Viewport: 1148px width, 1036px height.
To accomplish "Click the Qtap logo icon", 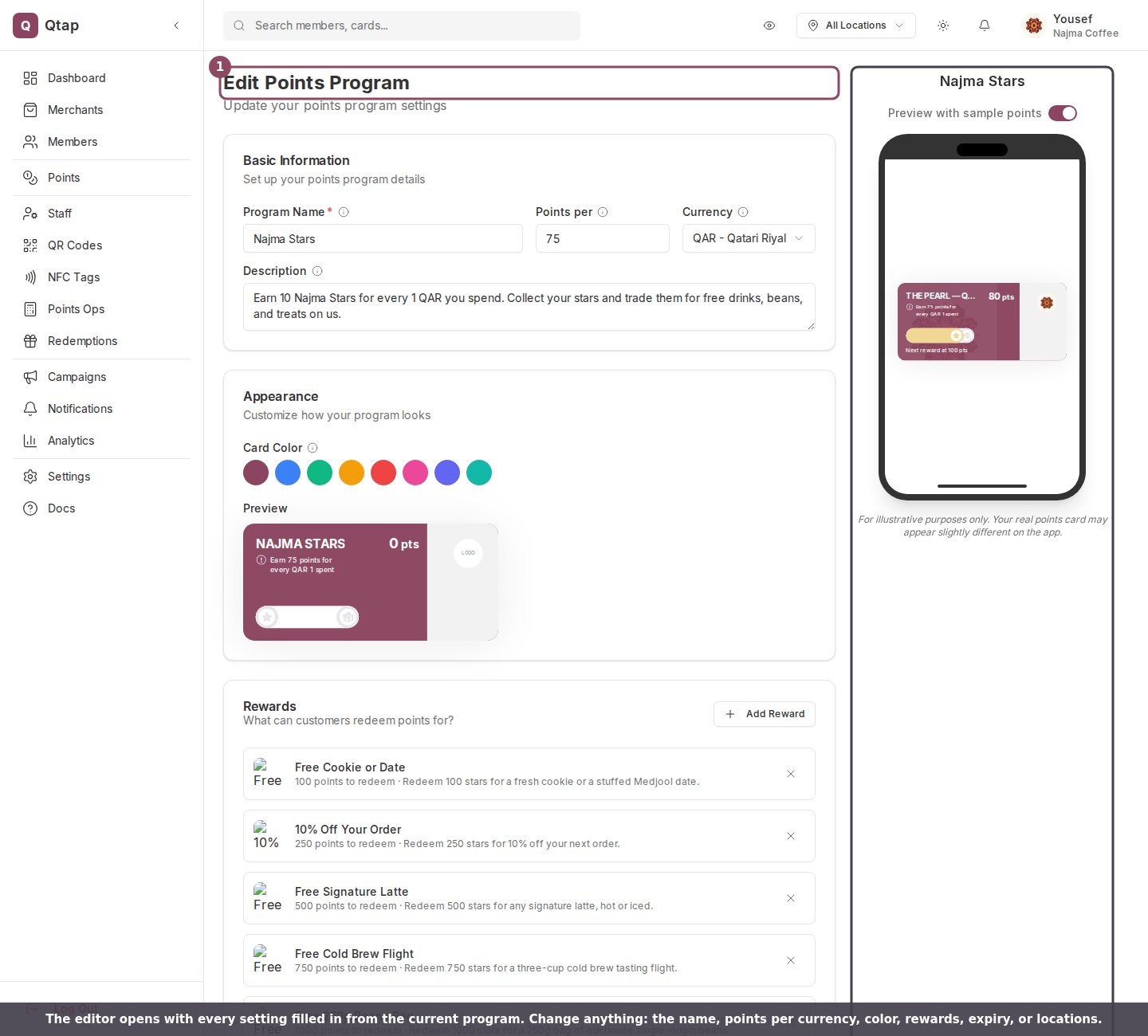I will coord(26,26).
